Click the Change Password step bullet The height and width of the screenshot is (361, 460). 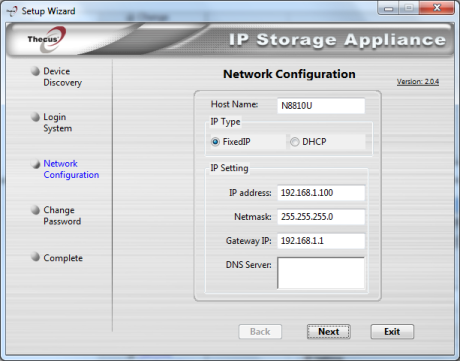point(35,210)
